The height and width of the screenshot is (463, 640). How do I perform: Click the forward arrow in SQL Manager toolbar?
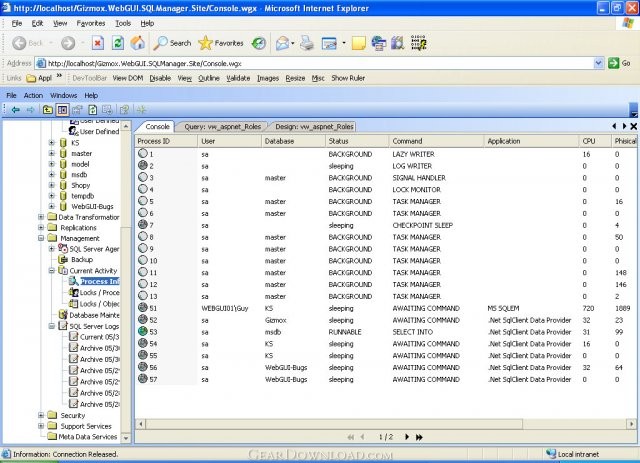pos(31,109)
